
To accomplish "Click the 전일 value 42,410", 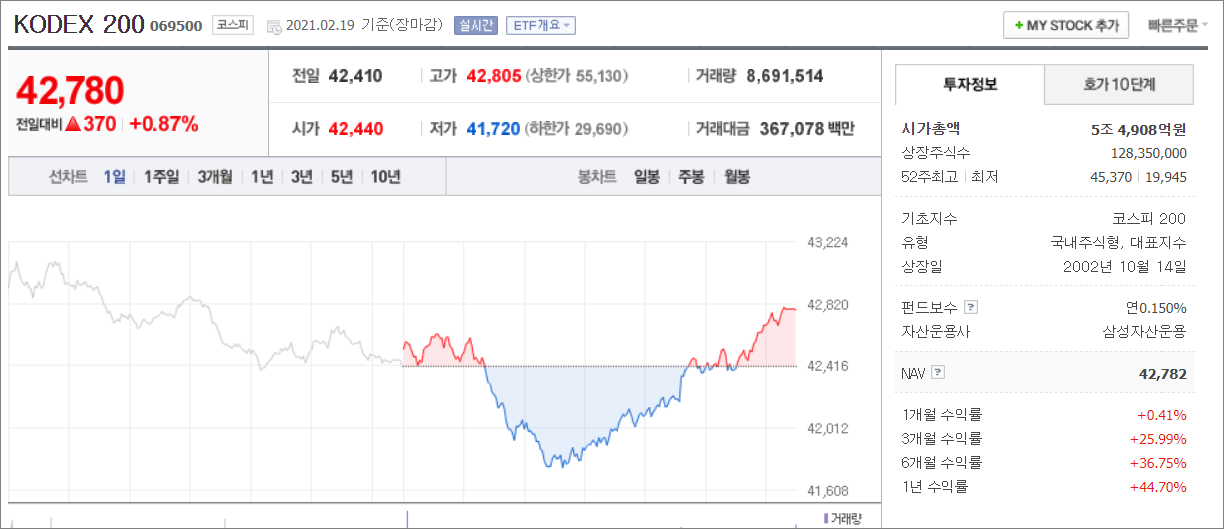I will [x=355, y=75].
